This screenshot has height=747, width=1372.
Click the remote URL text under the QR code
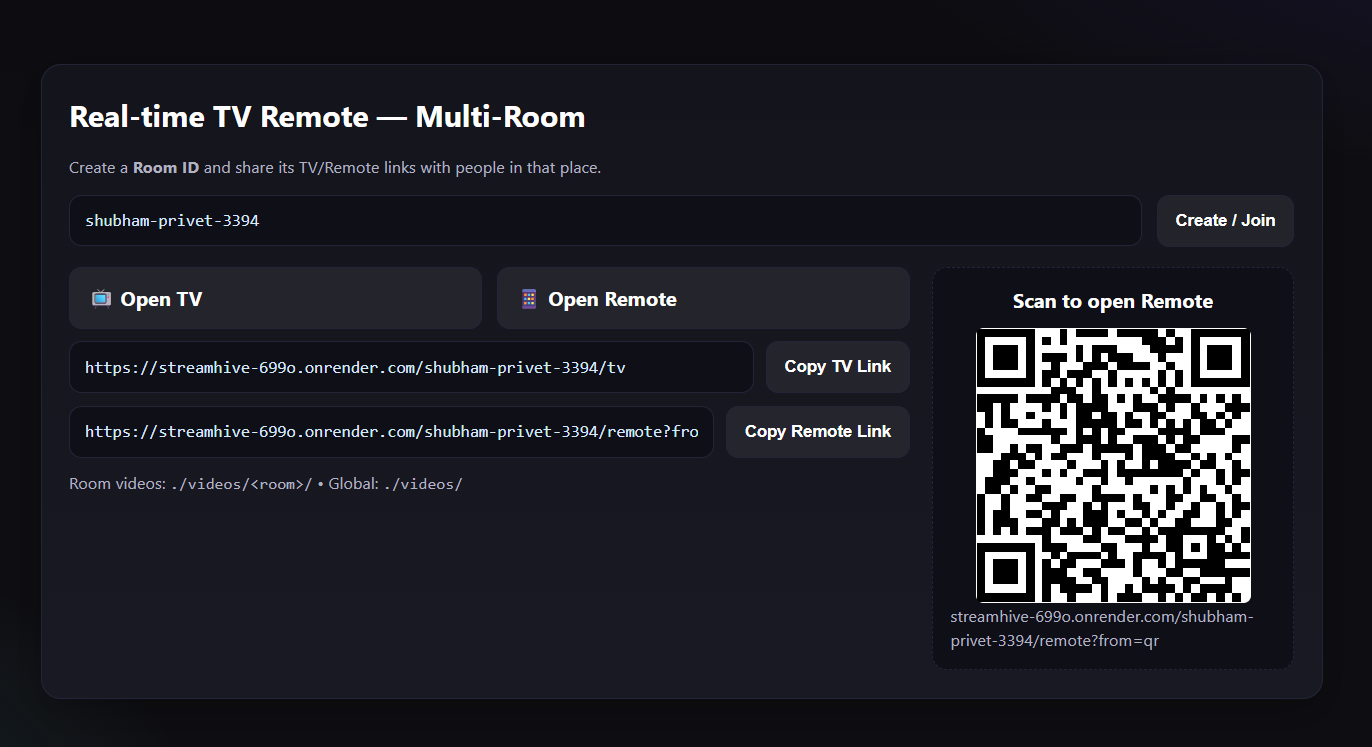click(x=1101, y=629)
